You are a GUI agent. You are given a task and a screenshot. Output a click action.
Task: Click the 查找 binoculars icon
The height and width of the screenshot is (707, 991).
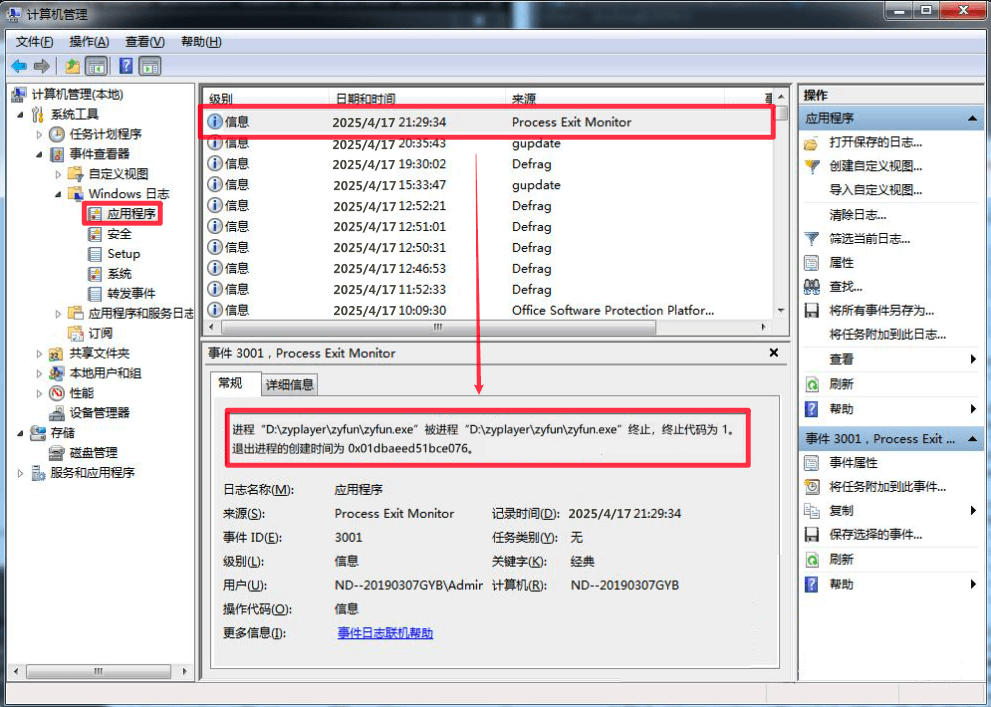(812, 285)
